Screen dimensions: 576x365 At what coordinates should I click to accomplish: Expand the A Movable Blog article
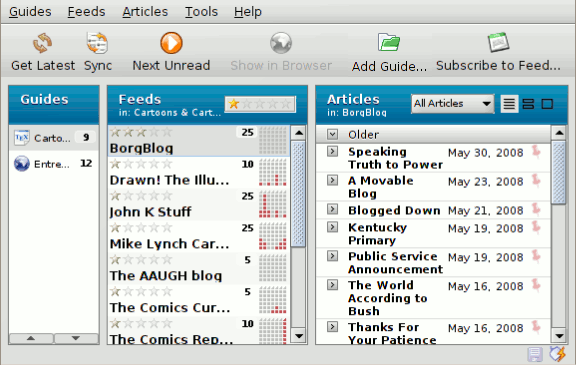332,180
